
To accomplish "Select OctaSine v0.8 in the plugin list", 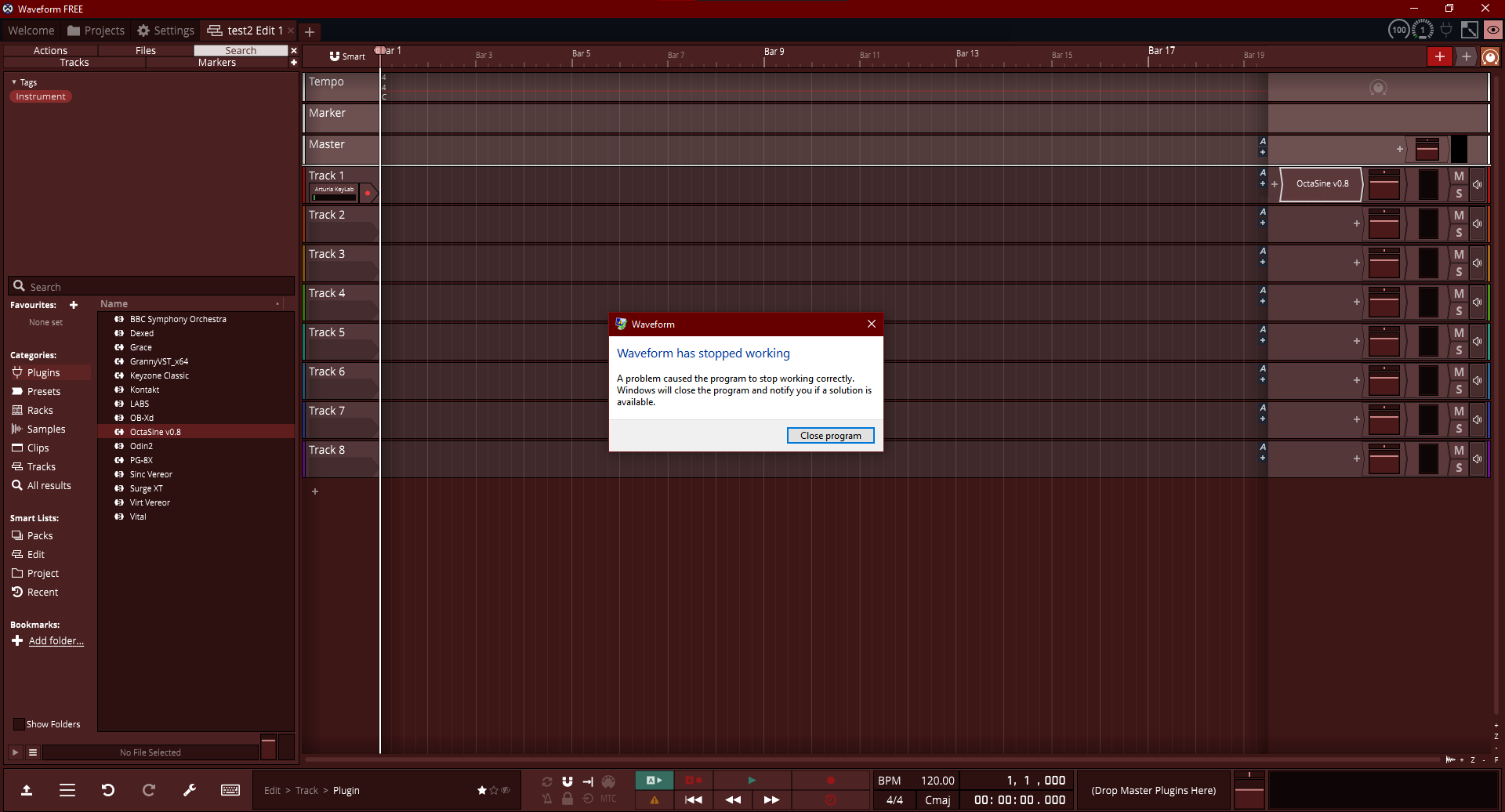I will [x=154, y=431].
